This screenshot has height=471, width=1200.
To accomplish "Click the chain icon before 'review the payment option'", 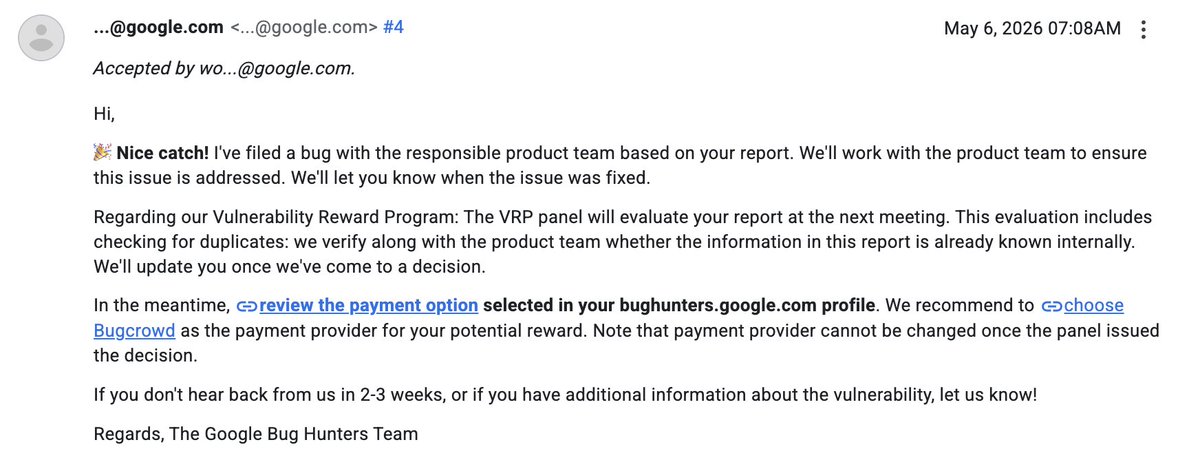I will tap(247, 306).
